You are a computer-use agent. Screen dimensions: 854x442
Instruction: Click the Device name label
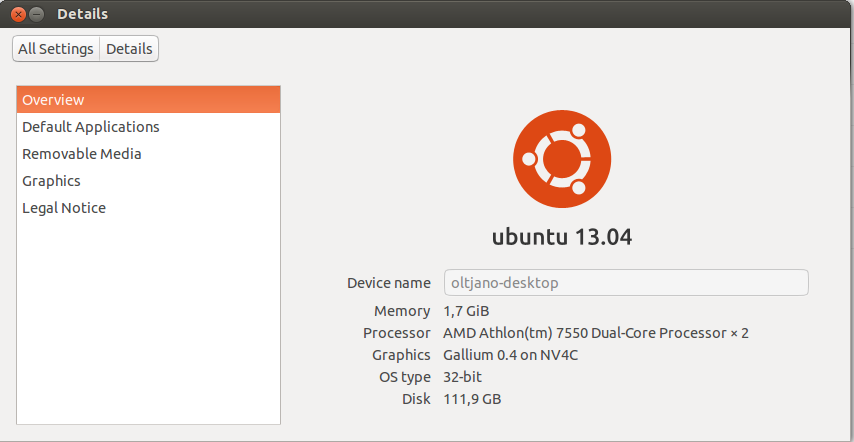click(389, 283)
